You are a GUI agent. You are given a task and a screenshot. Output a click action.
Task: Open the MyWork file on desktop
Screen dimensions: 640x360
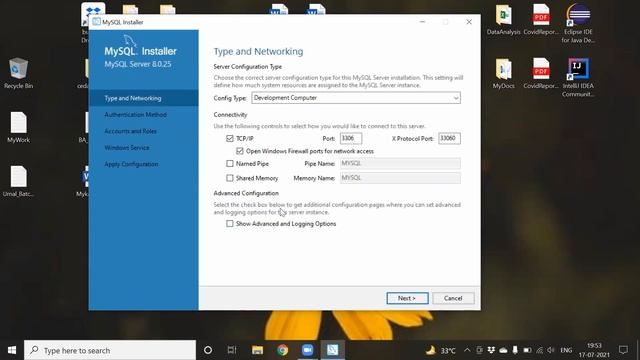pos(18,127)
